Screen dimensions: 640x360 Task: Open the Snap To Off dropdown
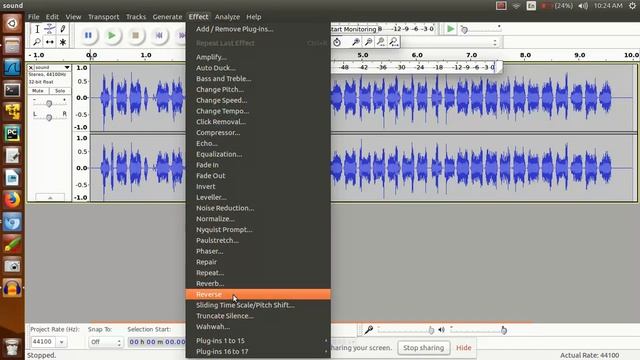point(105,342)
